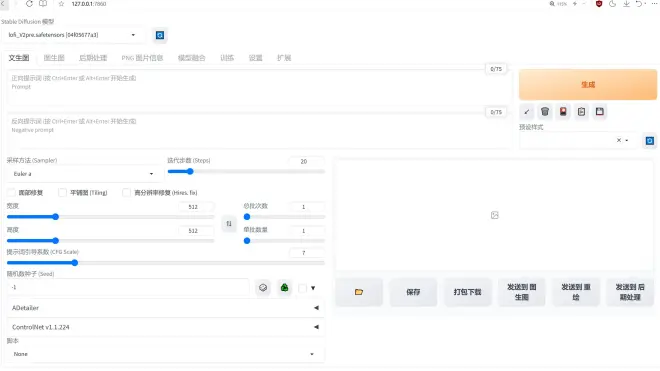Image resolution: width=660 pixels, height=371 pixels.
Task: Click the browser zoom magnifier icon
Action: (x=552, y=4)
